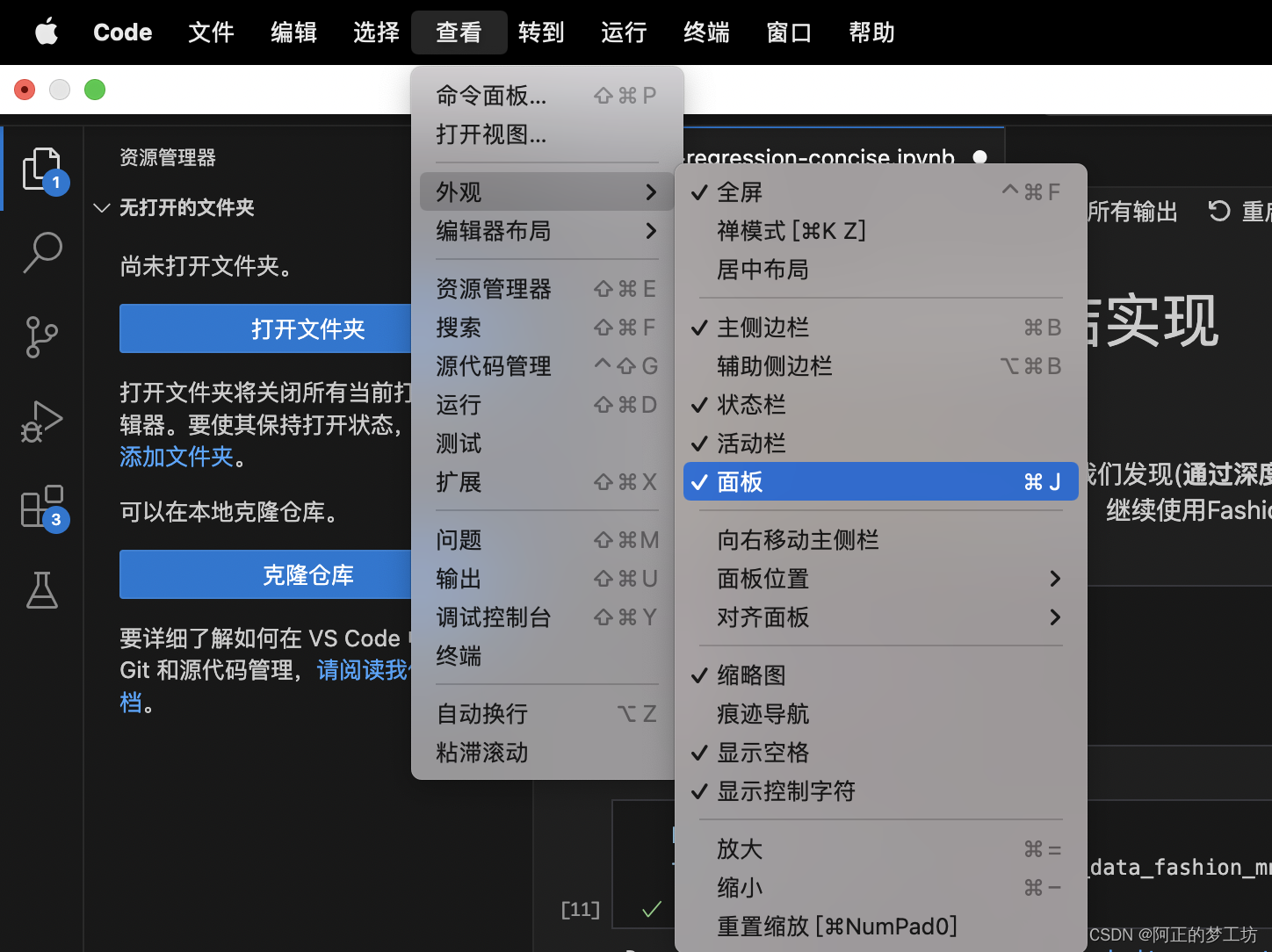Click the restart icon next to 重启
The width and height of the screenshot is (1272, 952).
[1218, 211]
